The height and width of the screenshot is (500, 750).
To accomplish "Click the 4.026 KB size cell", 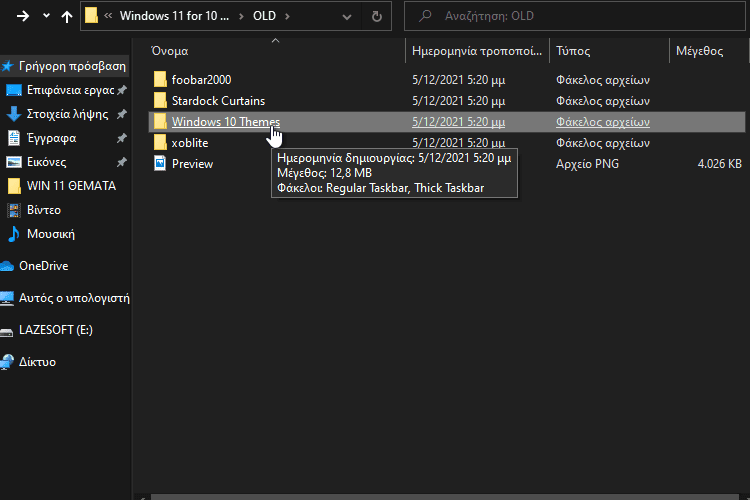I will [719, 164].
